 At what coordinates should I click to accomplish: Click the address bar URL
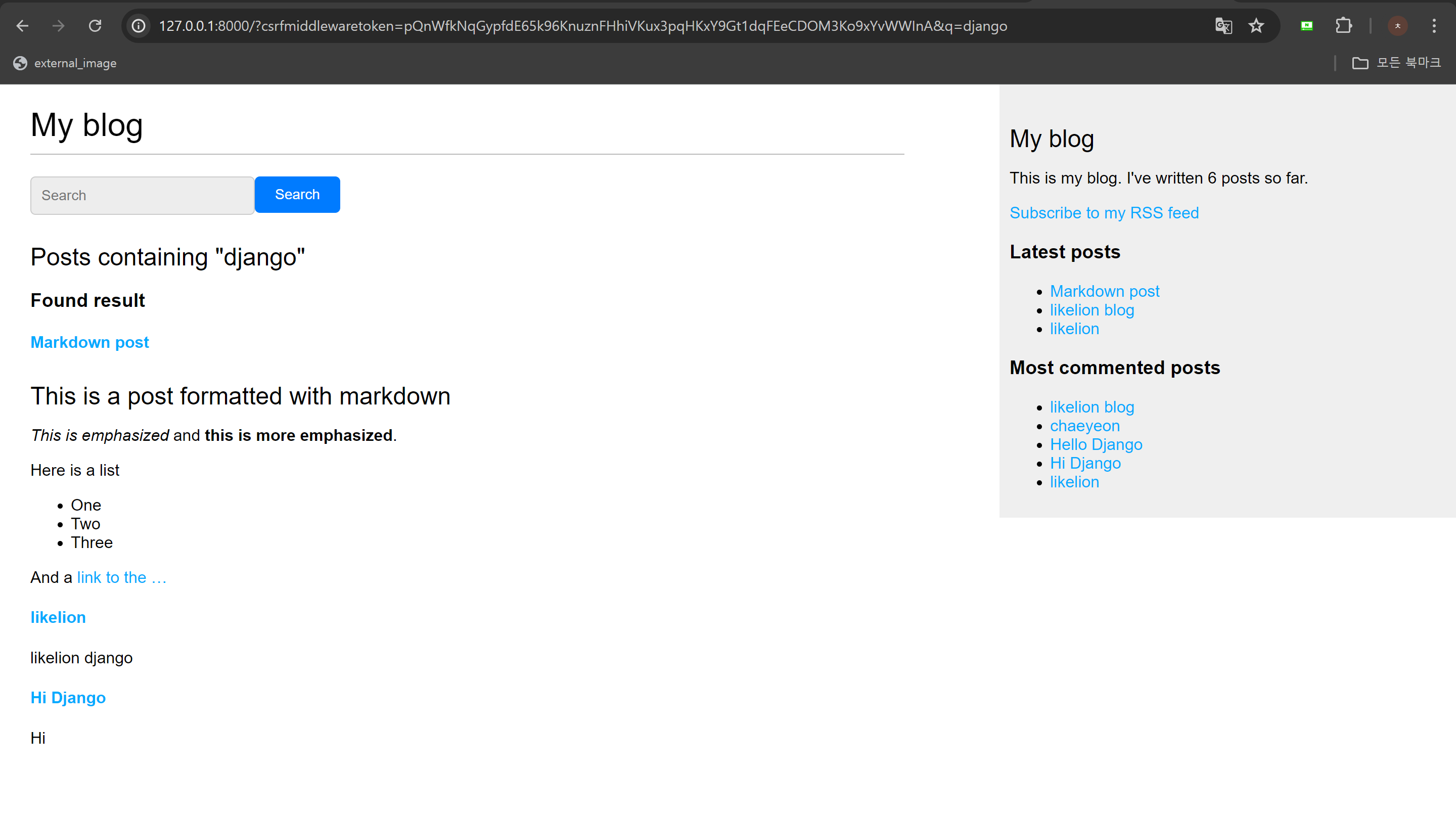[582, 26]
